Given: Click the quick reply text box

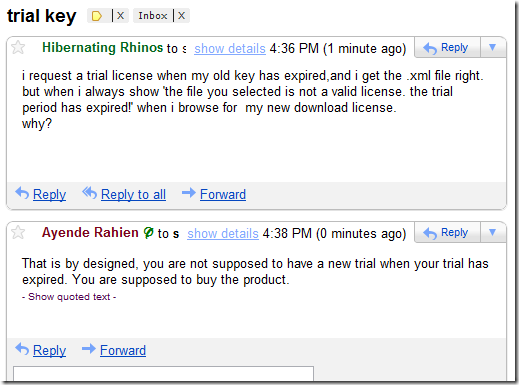Looking at the screenshot, I should (x=163, y=374).
